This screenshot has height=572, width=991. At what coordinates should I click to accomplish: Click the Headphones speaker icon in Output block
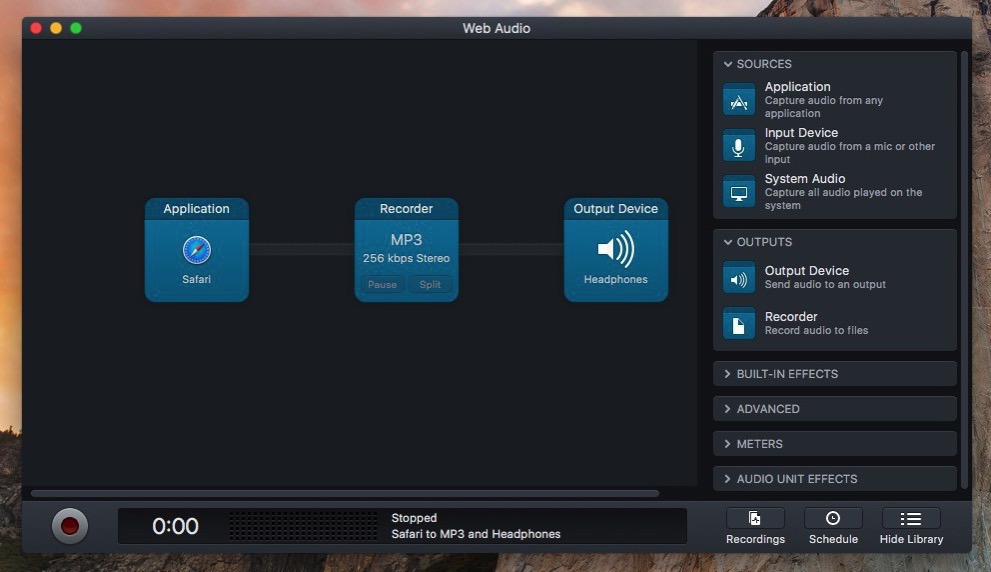point(615,249)
